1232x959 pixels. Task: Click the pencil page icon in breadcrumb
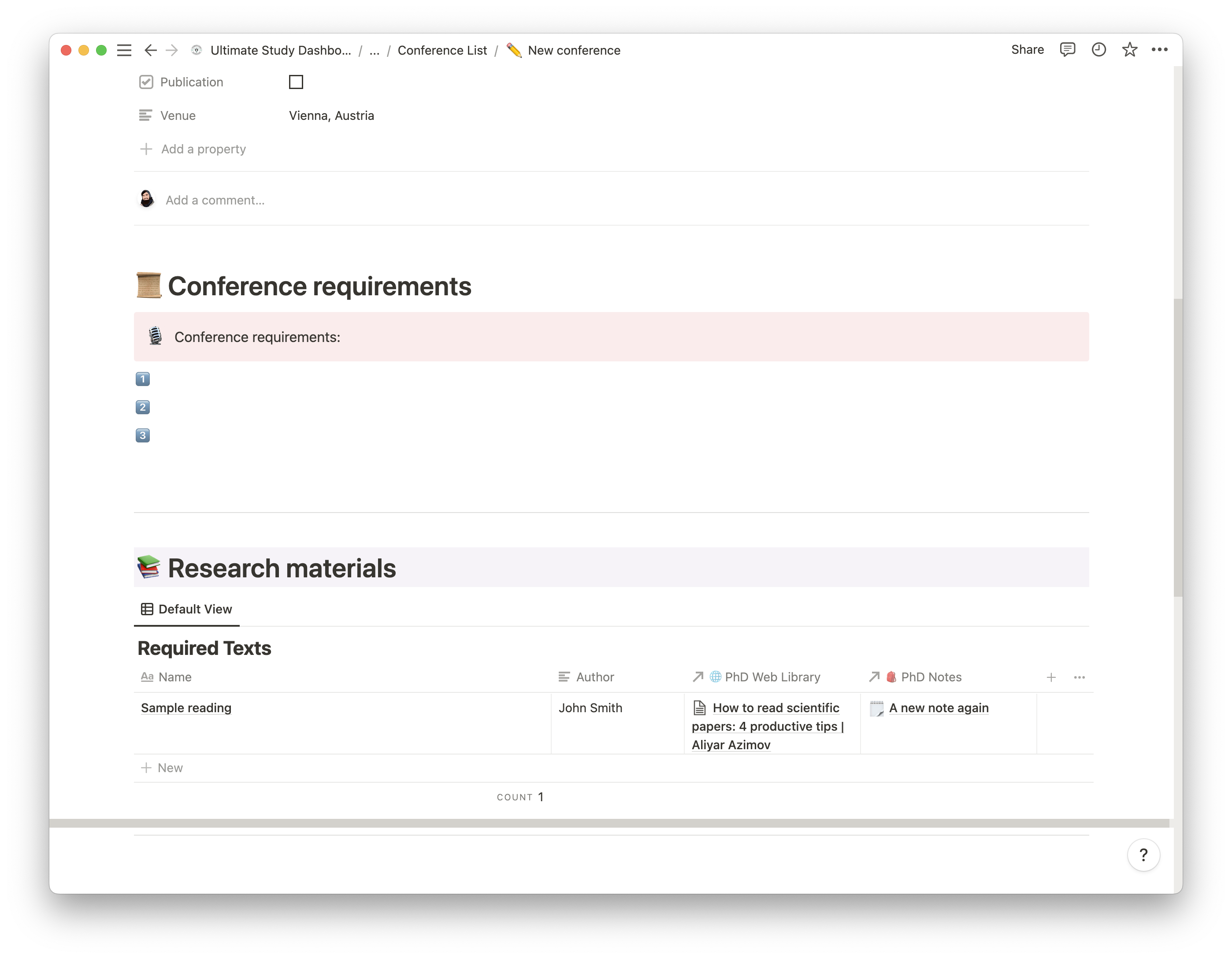point(514,50)
